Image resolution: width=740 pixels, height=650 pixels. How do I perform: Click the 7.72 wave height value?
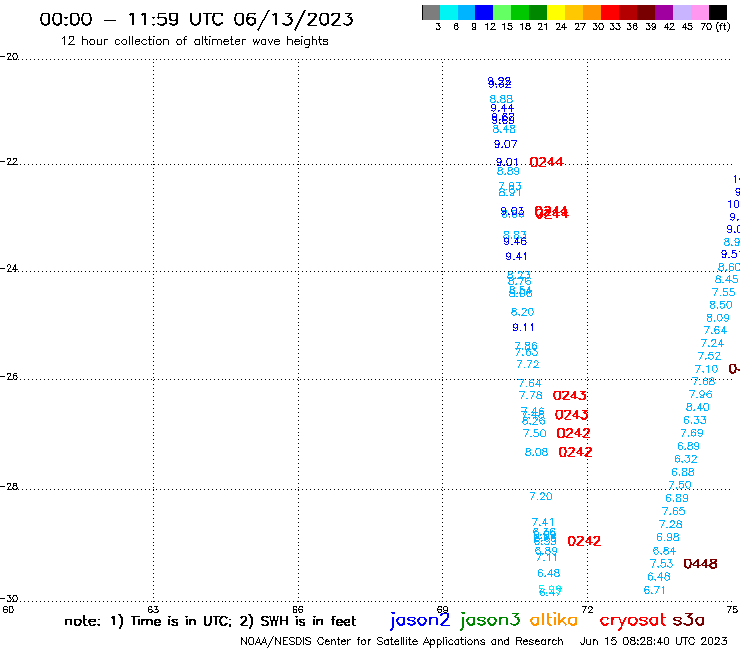[528, 364]
